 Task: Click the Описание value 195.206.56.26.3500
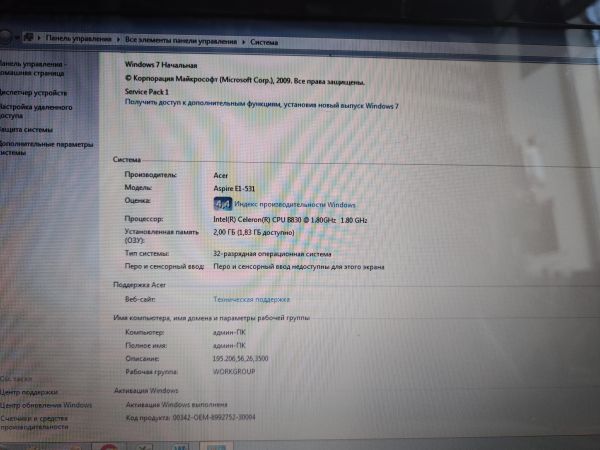coord(240,359)
